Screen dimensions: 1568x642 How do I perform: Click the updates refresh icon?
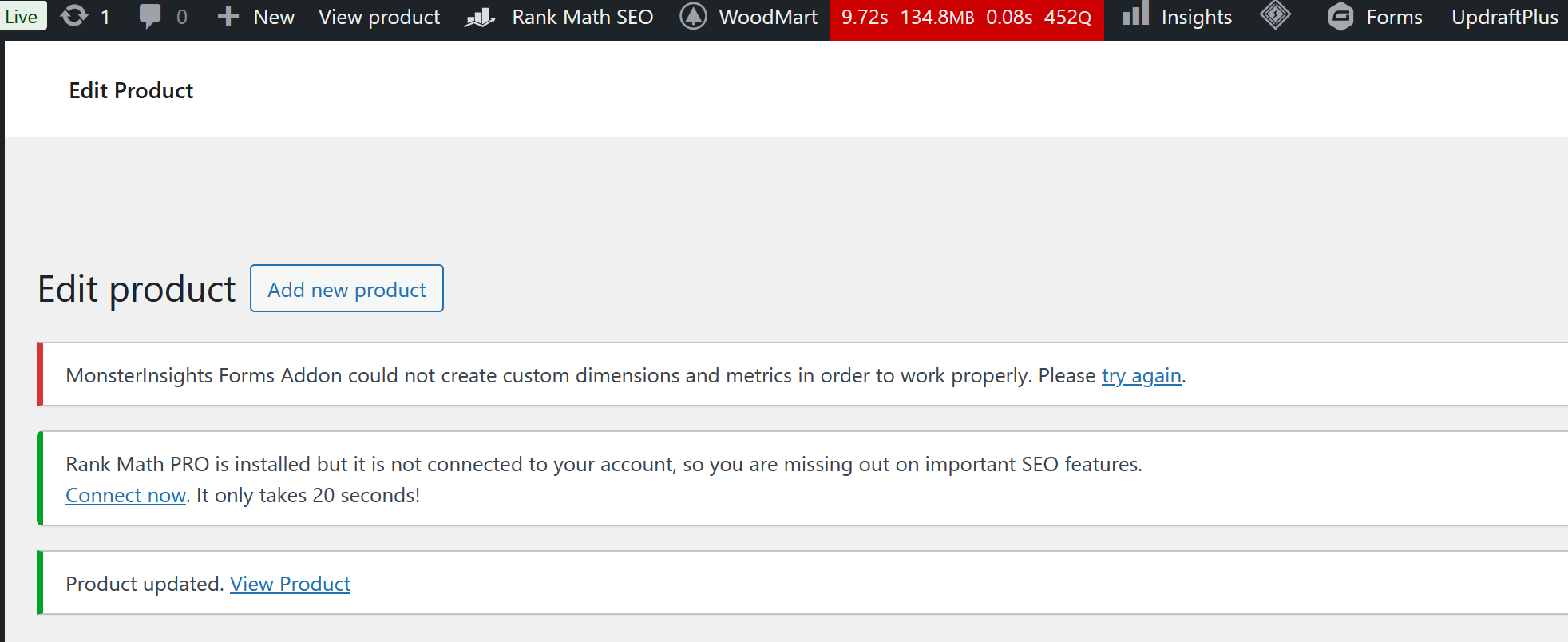(74, 16)
